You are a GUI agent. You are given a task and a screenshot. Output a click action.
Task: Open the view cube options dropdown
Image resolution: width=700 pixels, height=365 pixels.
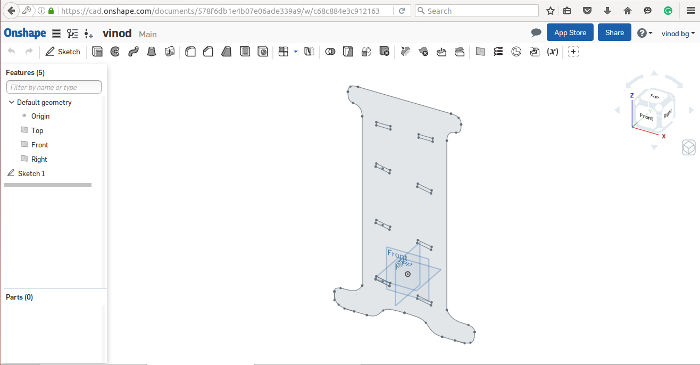point(689,147)
